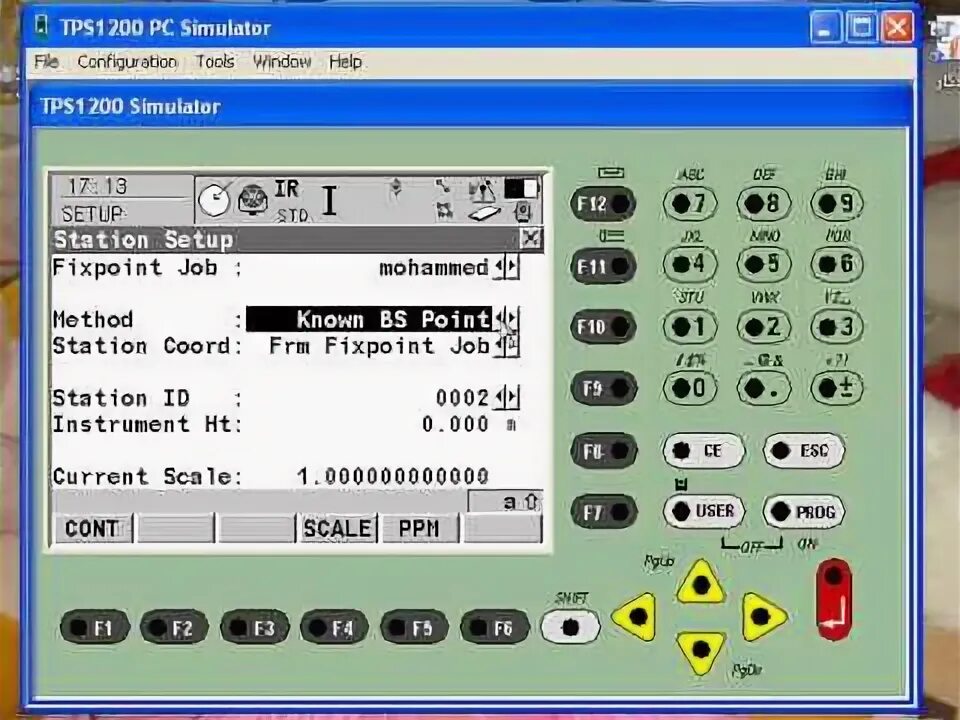
Task: Click the Station ID value 0002
Action: click(x=462, y=397)
